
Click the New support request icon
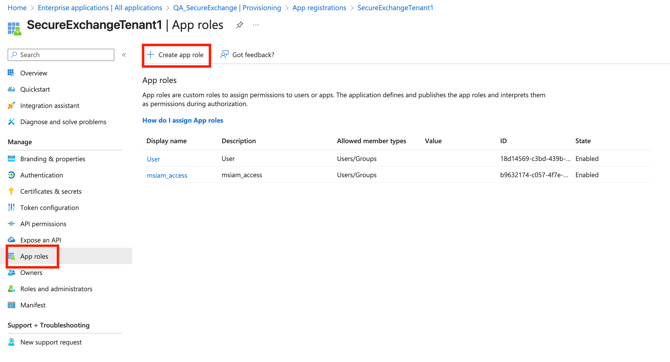pyautogui.click(x=11, y=342)
